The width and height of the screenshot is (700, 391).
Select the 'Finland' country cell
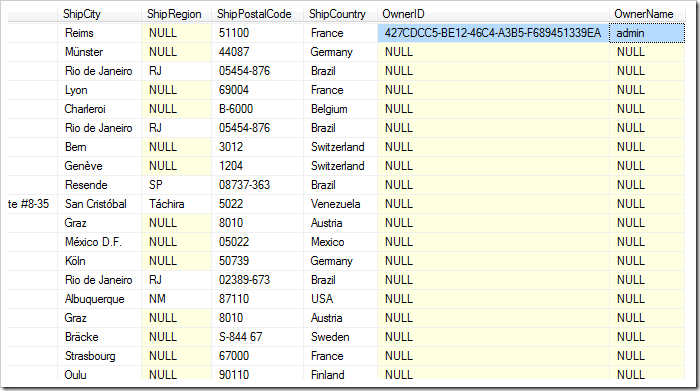click(341, 373)
